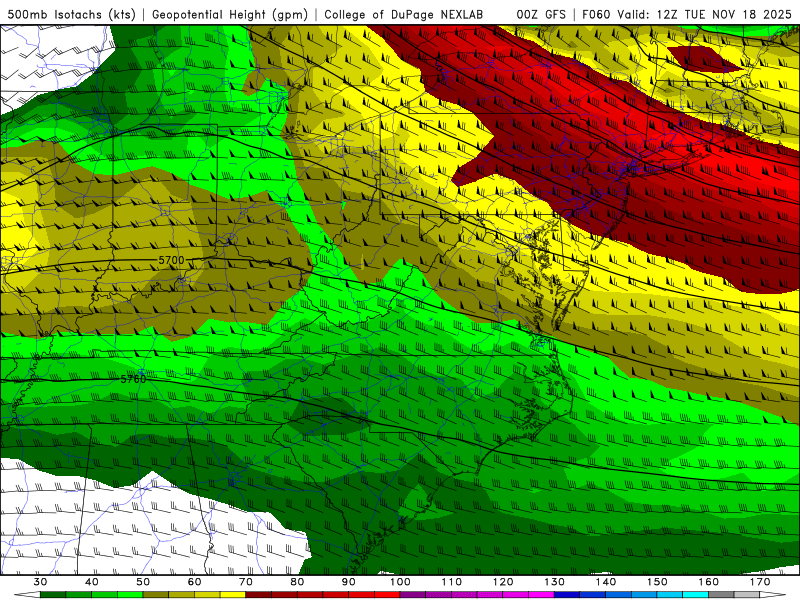The height and width of the screenshot is (600, 800).
Task: Click the 5700 height contour label
Action: 171,260
